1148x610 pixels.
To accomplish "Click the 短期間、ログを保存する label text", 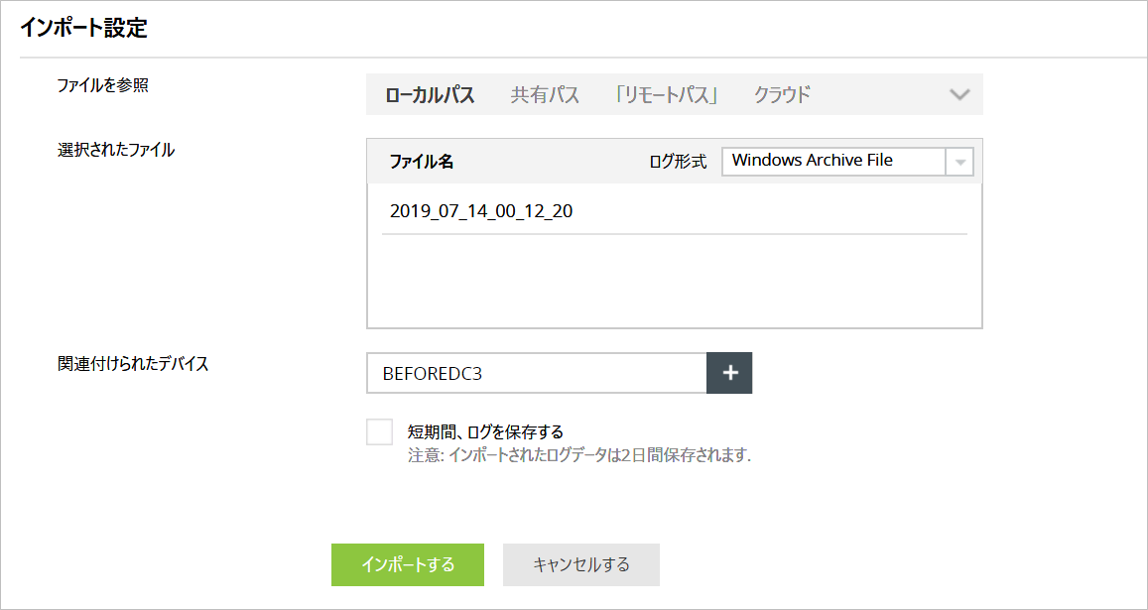I will (x=486, y=432).
